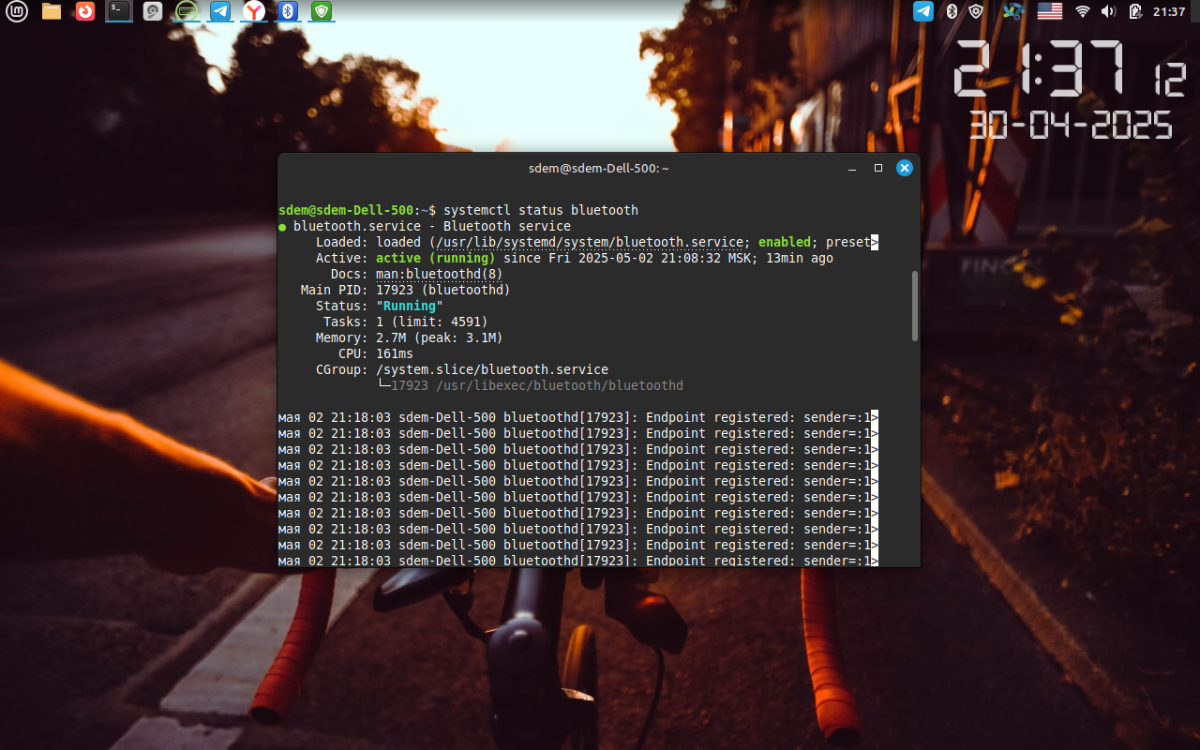Image resolution: width=1200 pixels, height=750 pixels.
Task: Switch to Telegram in the panel window list
Action: point(220,11)
